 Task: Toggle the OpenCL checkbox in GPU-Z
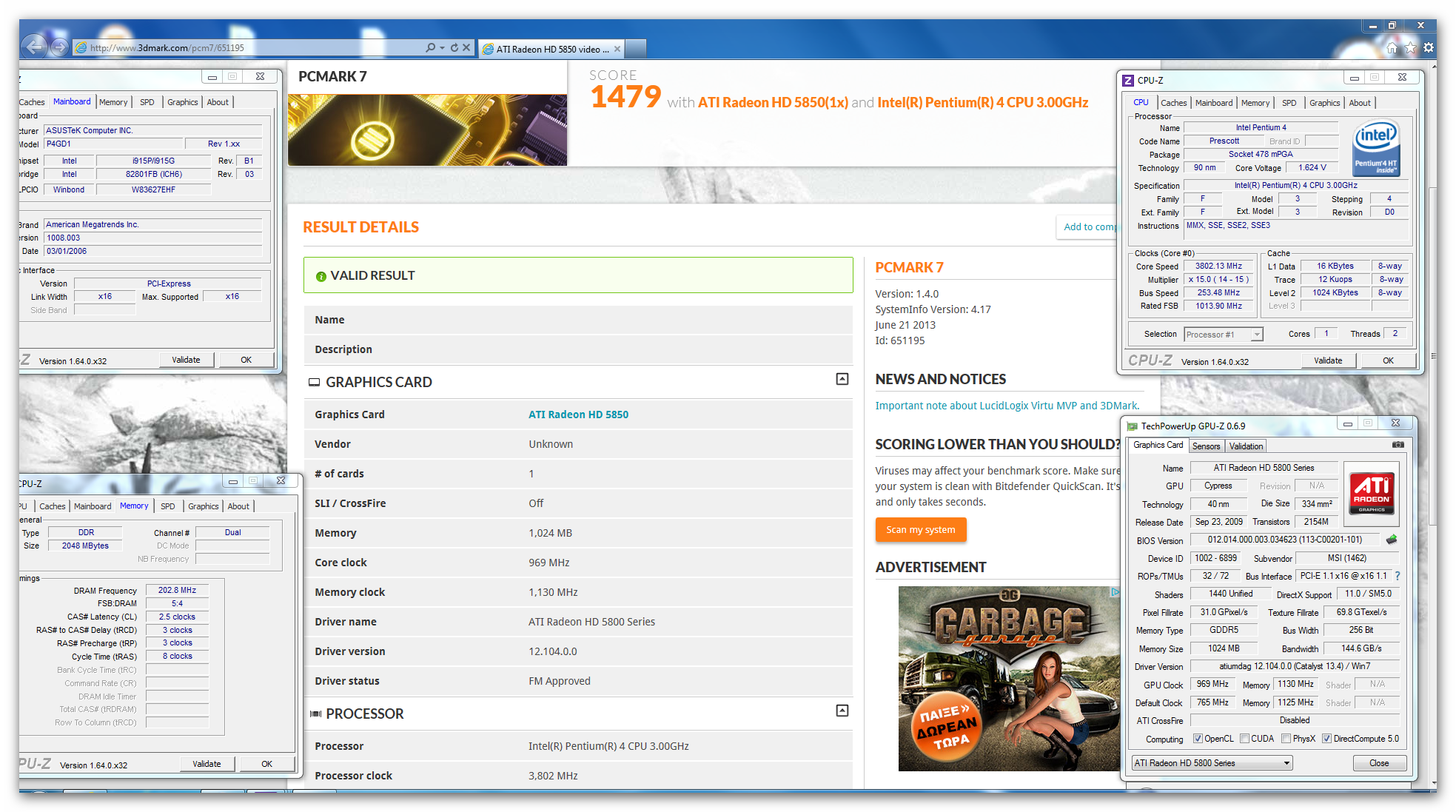coord(1198,739)
